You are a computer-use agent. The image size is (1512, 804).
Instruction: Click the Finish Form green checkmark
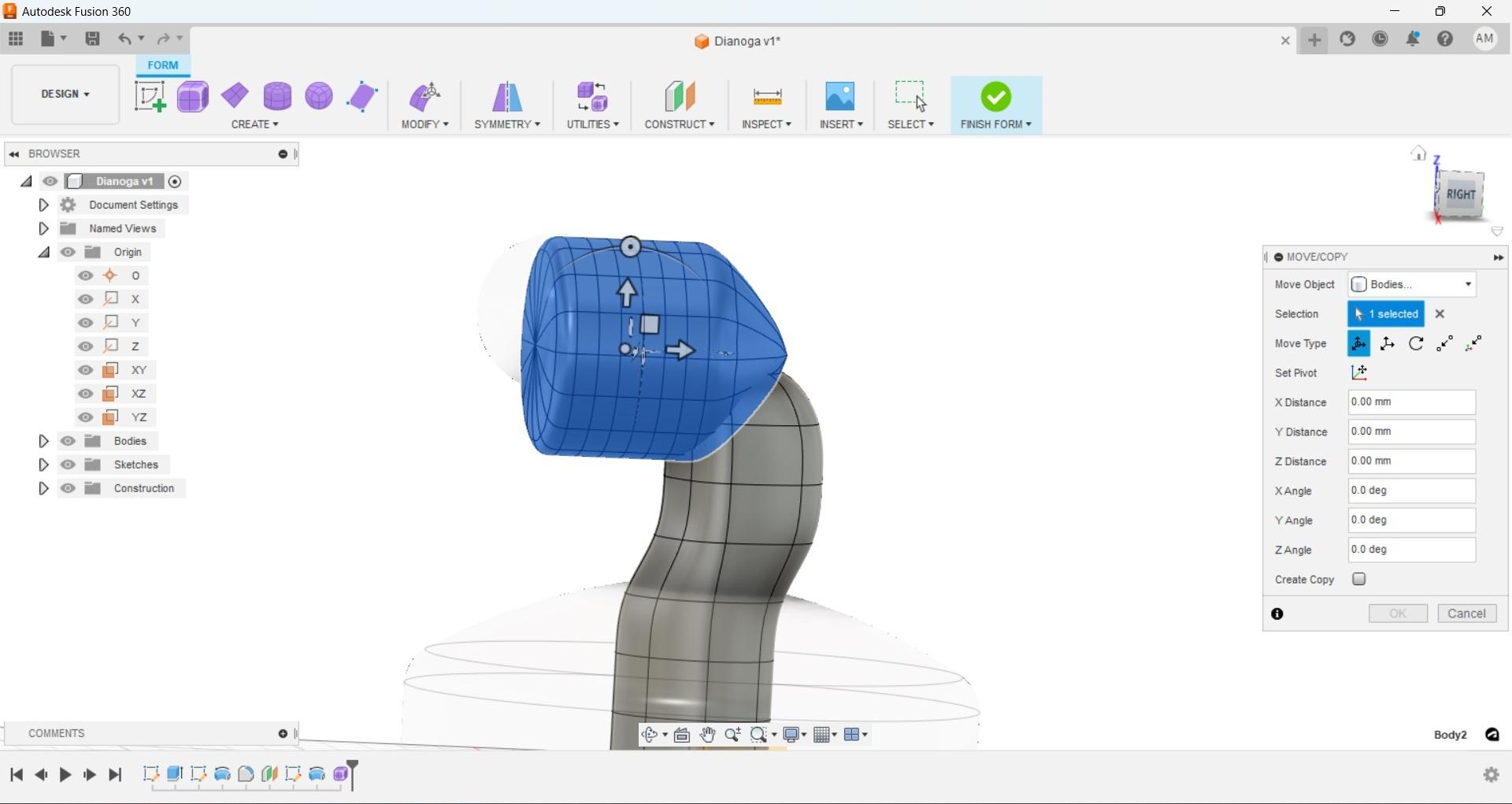click(x=995, y=96)
